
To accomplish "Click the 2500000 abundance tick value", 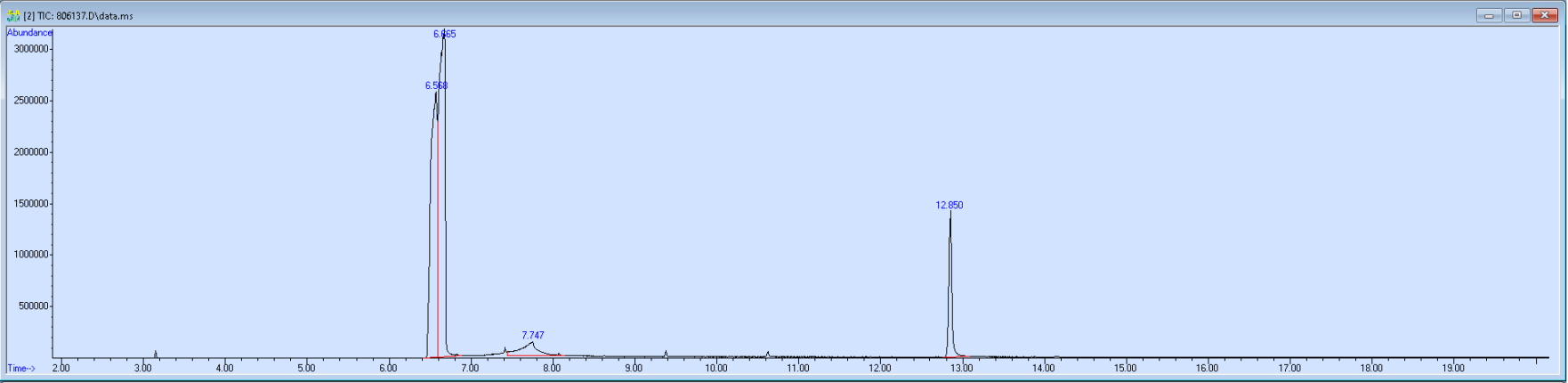I will (x=29, y=101).
